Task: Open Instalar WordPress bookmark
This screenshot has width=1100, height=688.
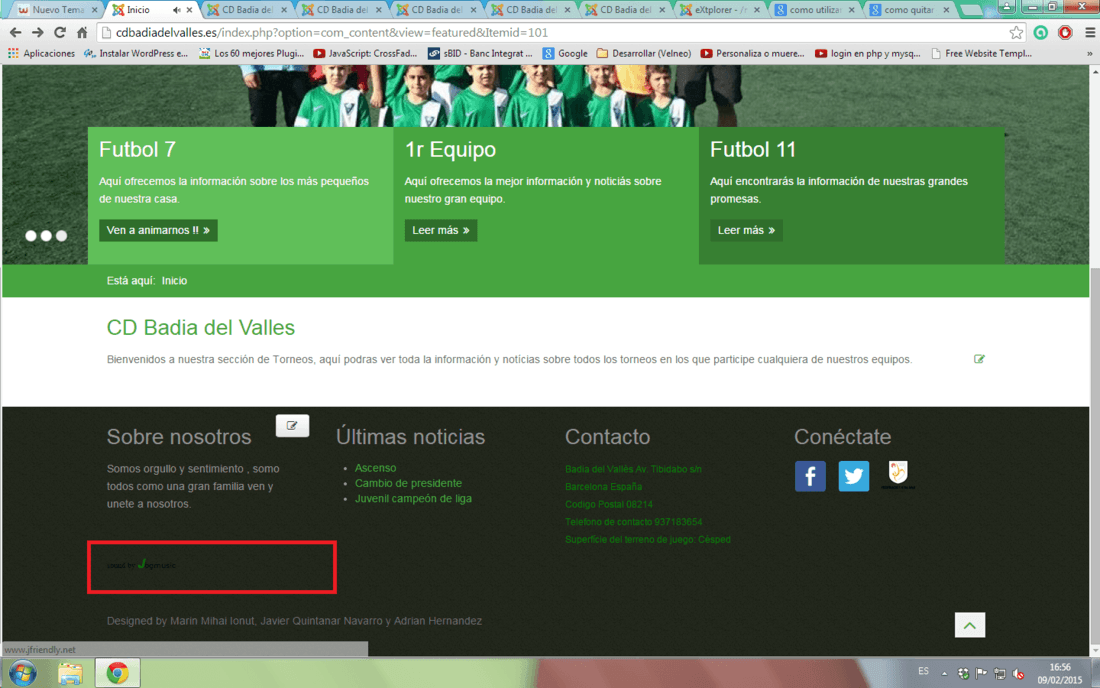Action: click(137, 53)
